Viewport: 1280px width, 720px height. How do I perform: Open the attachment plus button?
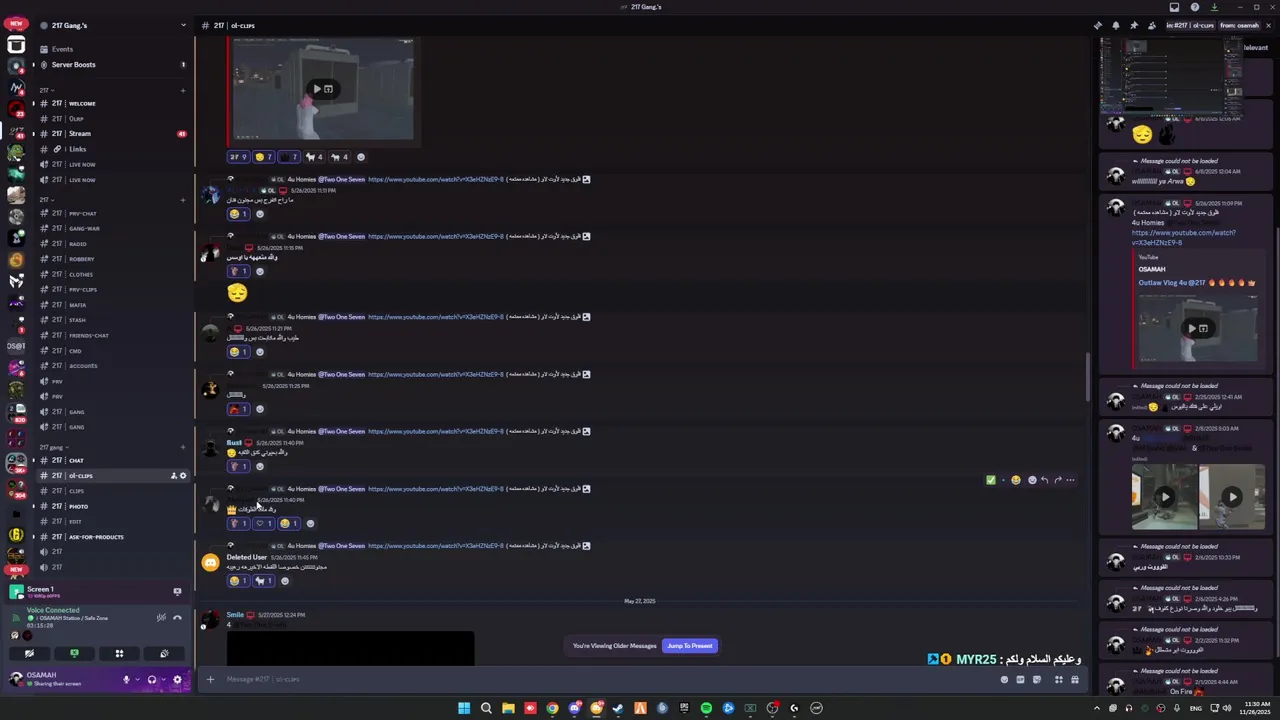[x=210, y=680]
